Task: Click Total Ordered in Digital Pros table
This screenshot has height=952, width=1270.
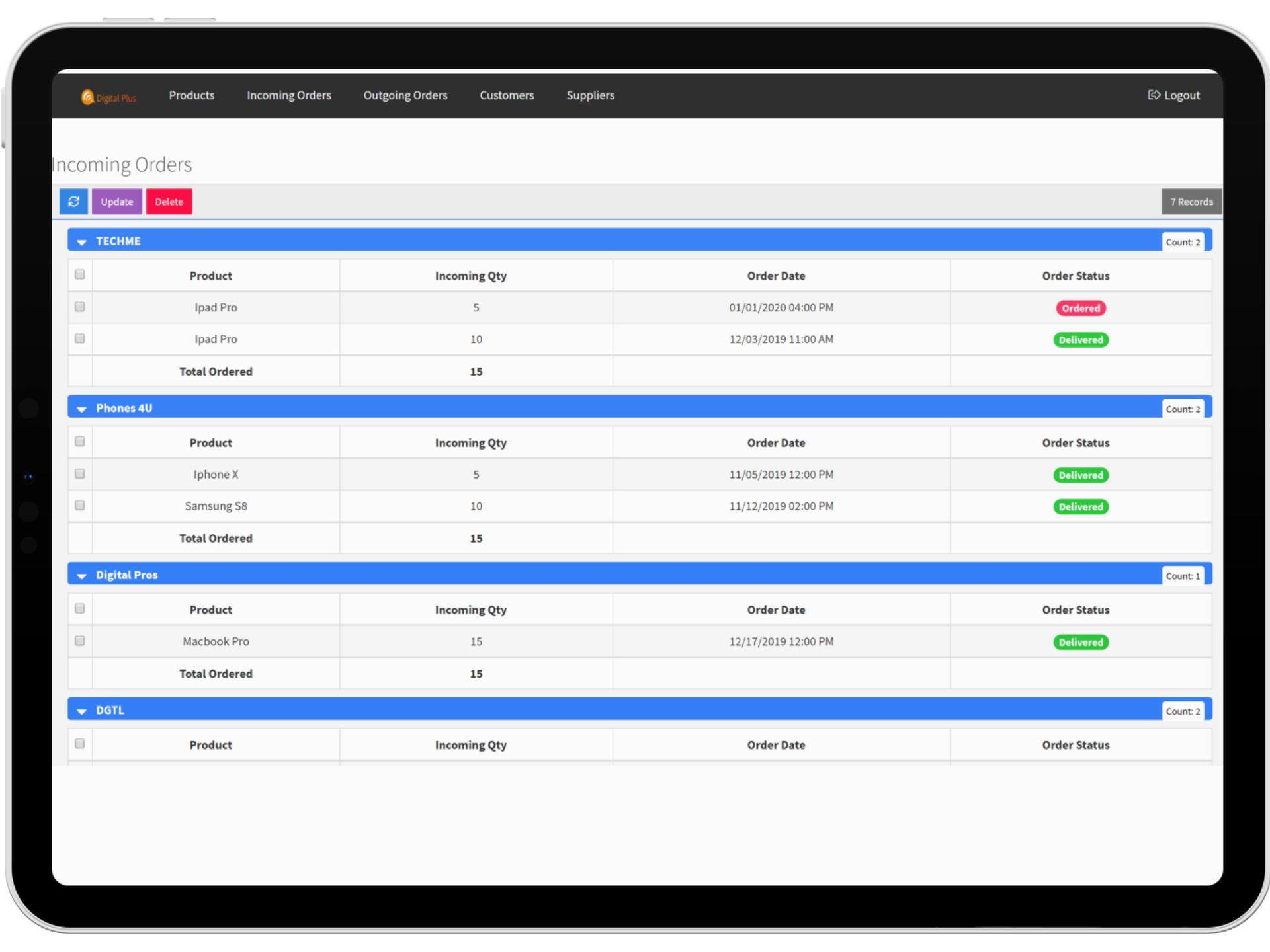Action: [x=216, y=674]
